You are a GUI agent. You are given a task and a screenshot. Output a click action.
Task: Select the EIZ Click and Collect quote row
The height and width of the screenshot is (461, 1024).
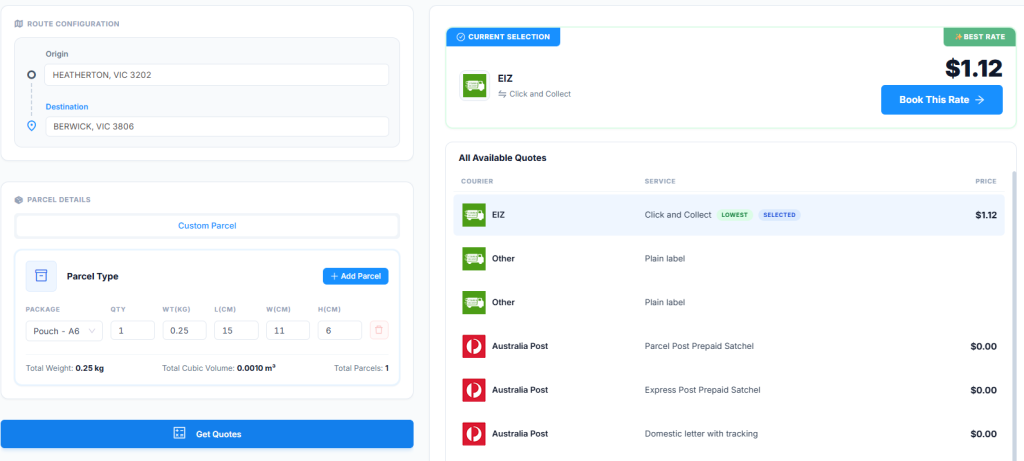728,215
